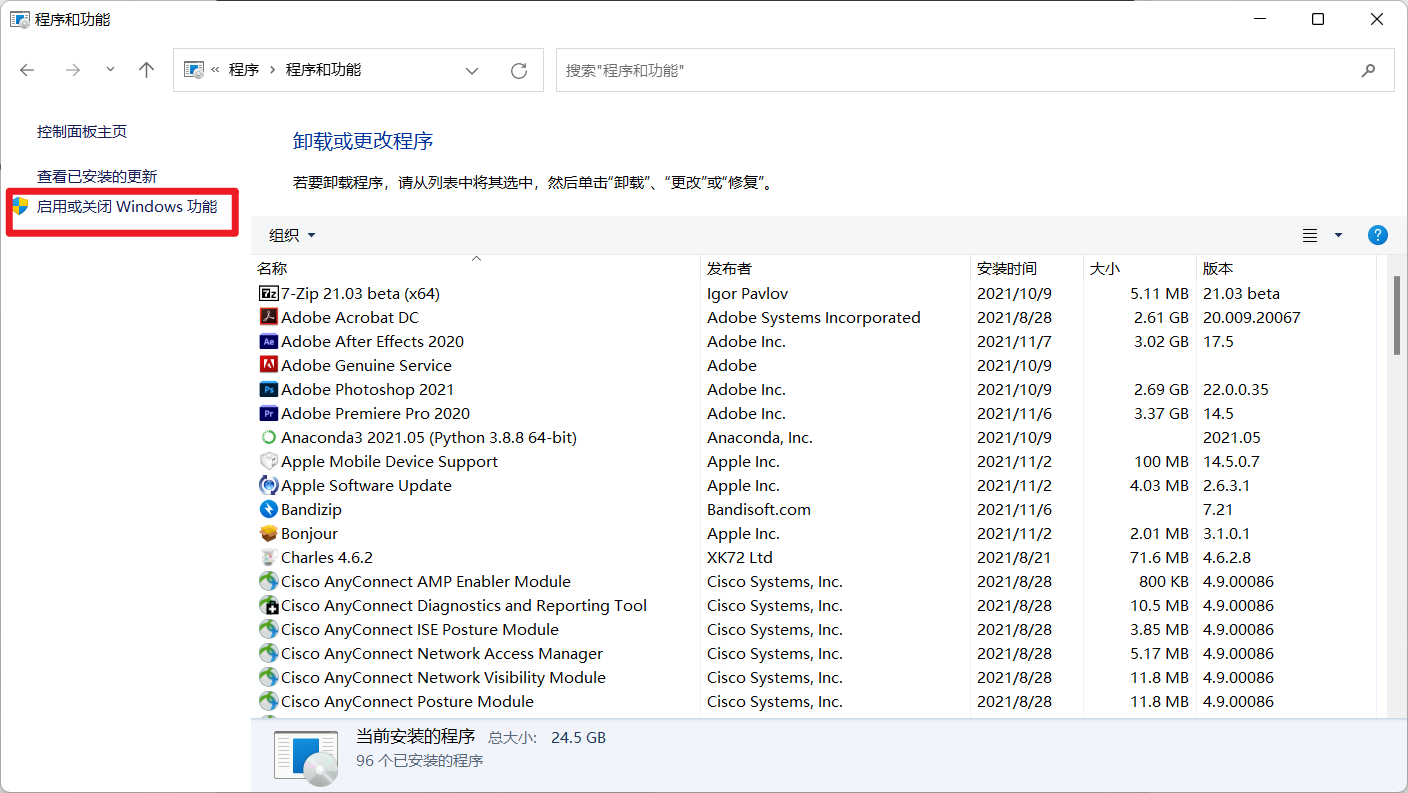1408x793 pixels.
Task: Click the Bonjour program icon
Action: (268, 534)
